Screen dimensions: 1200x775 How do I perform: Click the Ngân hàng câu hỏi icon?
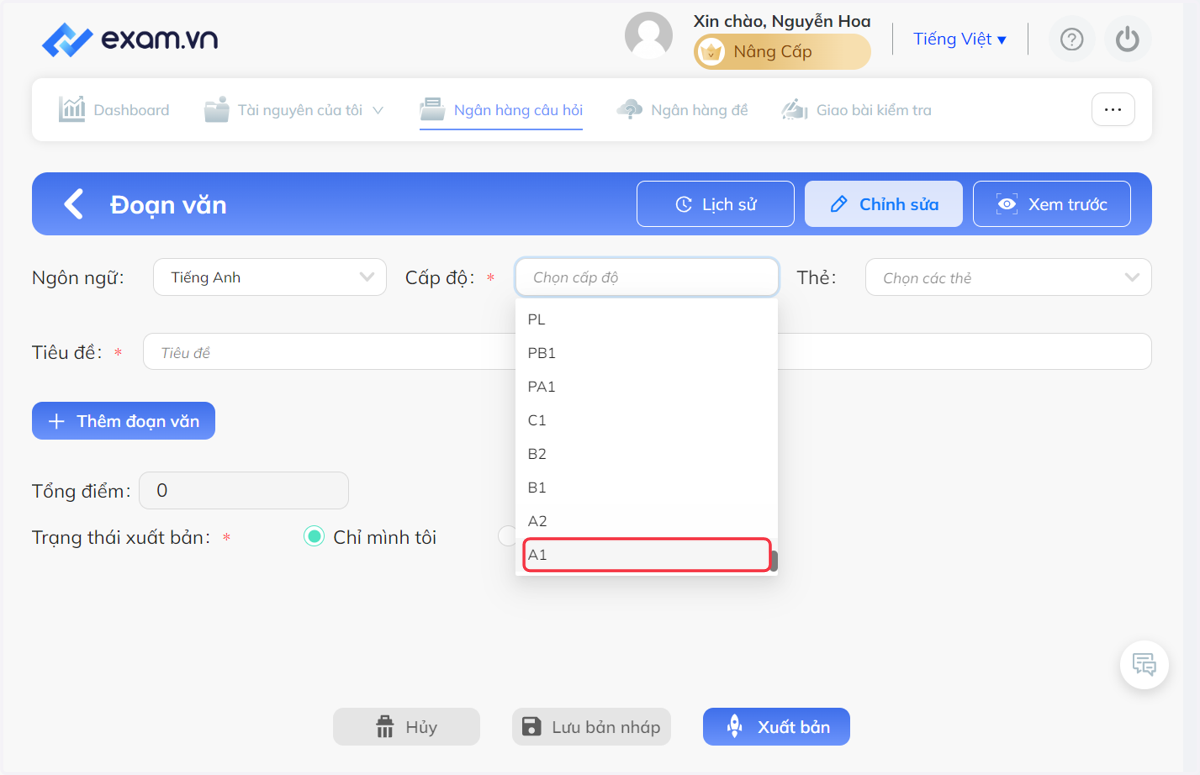click(432, 109)
